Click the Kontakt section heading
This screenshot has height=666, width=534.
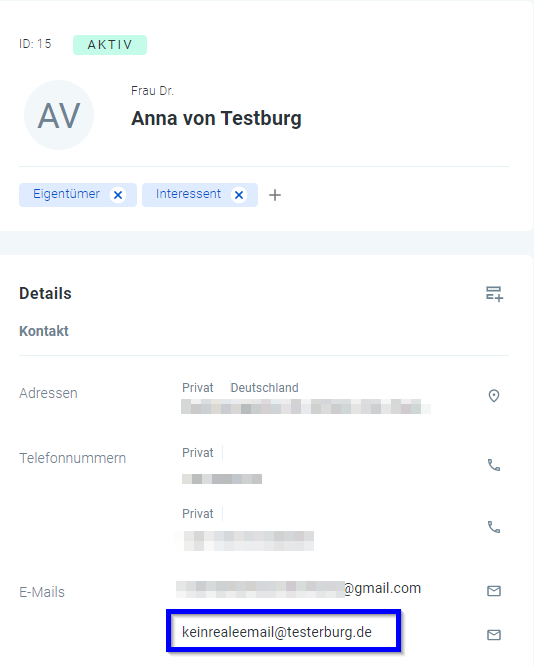coord(44,331)
